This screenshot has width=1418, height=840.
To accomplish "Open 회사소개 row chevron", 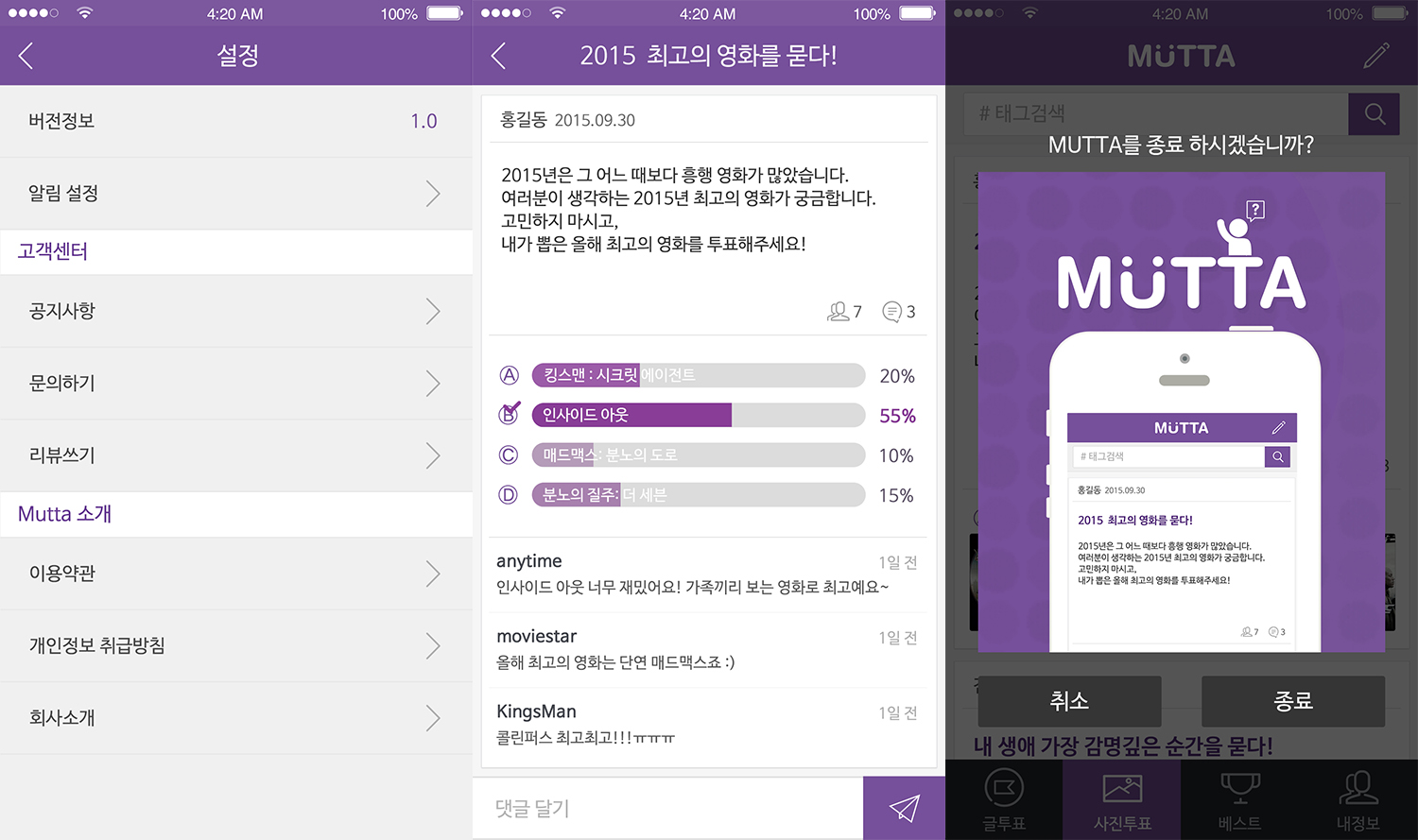I will coord(432,718).
